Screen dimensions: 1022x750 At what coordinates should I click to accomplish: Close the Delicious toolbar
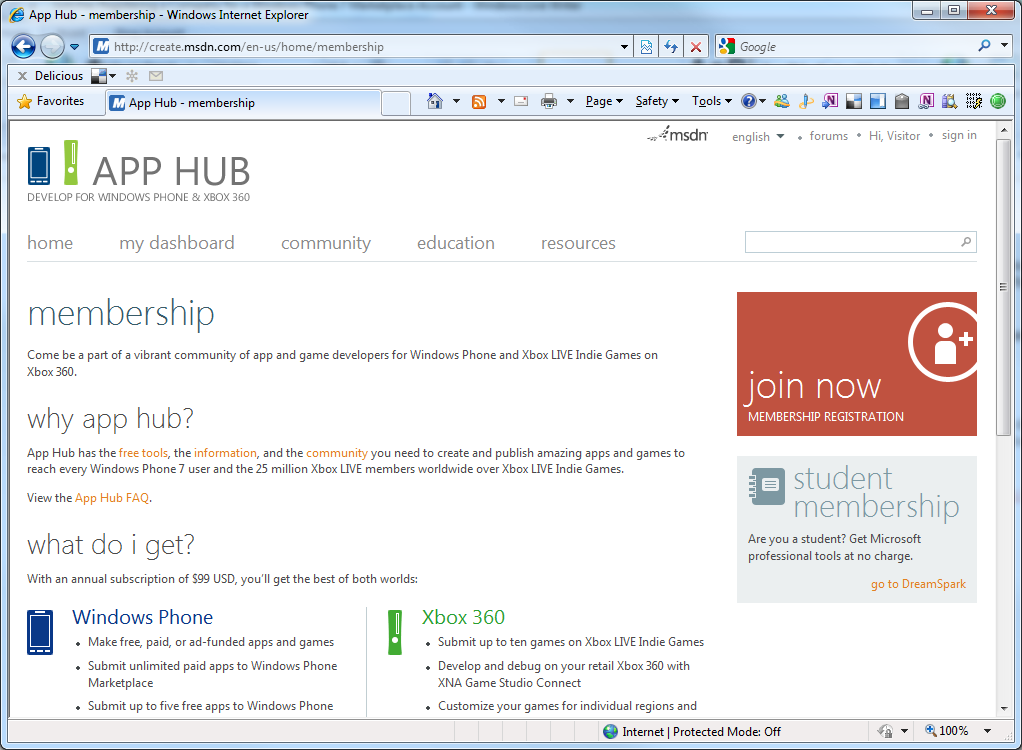point(22,76)
